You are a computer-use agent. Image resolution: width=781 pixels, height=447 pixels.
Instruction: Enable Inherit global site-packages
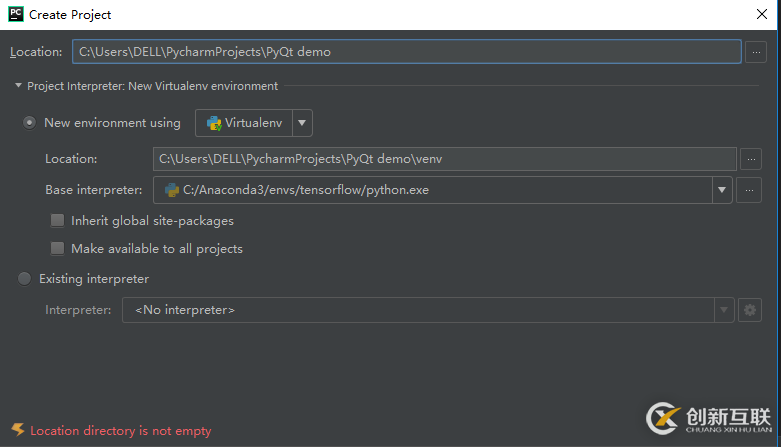tap(58, 220)
